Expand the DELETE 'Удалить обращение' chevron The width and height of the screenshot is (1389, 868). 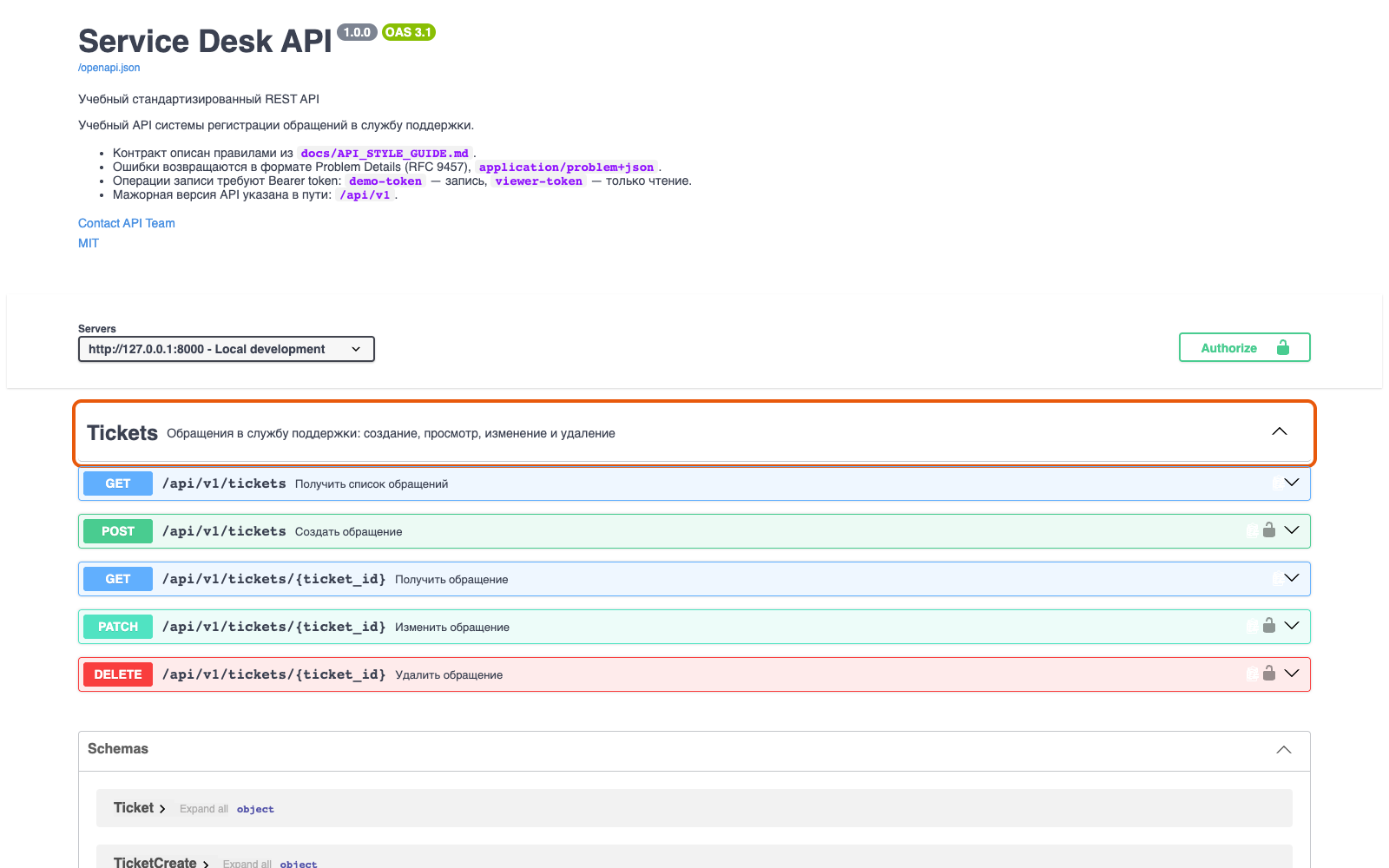click(x=1292, y=674)
